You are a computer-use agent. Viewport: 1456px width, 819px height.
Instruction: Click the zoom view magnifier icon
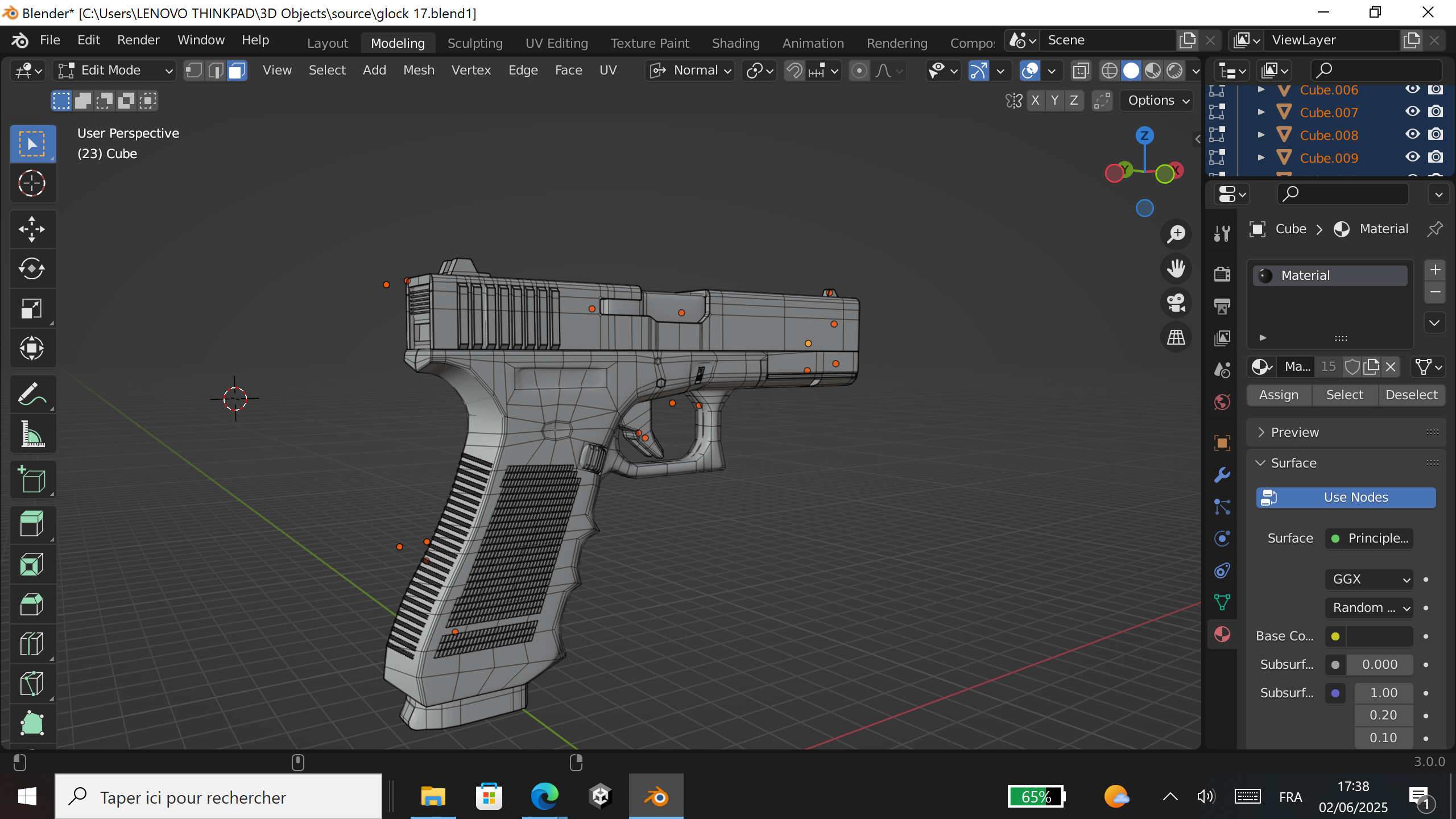[1176, 234]
